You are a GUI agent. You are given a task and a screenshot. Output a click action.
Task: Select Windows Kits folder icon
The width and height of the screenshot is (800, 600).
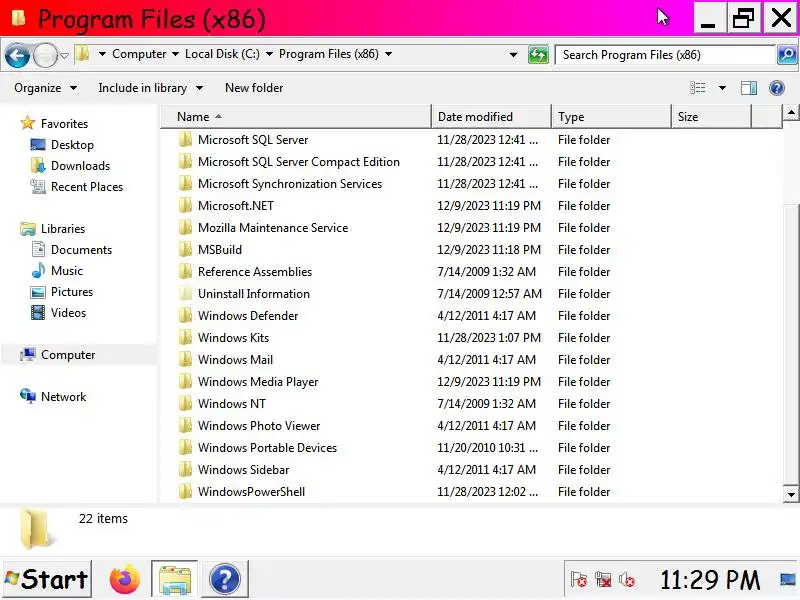click(x=185, y=337)
